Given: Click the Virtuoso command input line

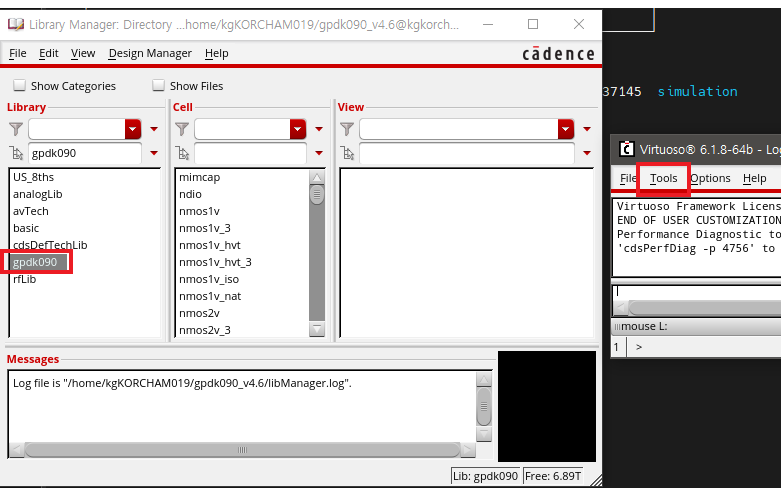Looking at the screenshot, I should point(696,291).
